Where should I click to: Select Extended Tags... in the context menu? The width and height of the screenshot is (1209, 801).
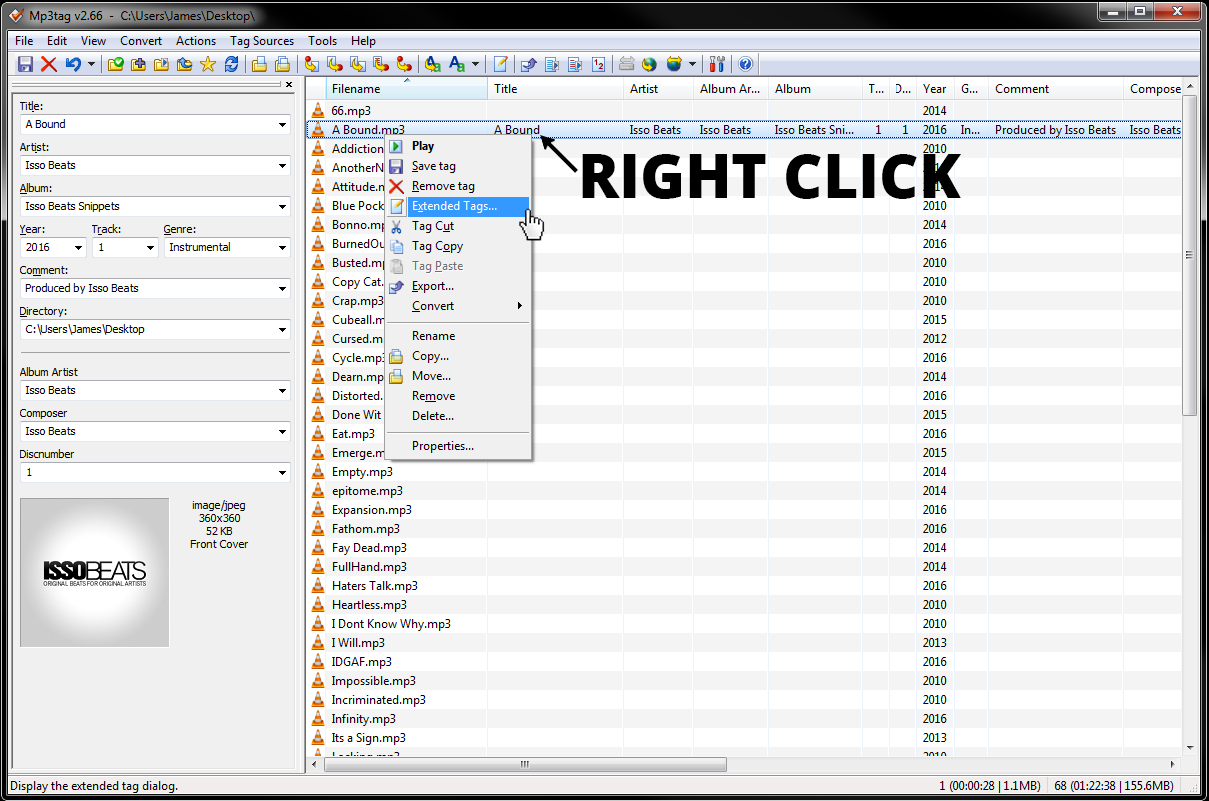[454, 206]
